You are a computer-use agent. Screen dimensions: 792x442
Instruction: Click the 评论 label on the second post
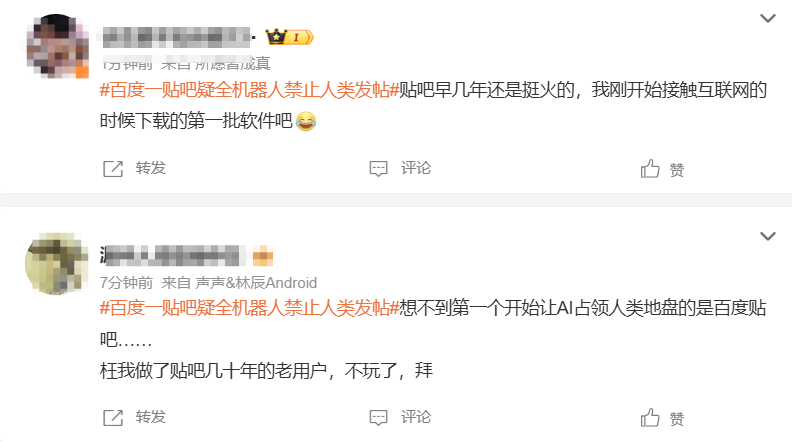click(416, 417)
